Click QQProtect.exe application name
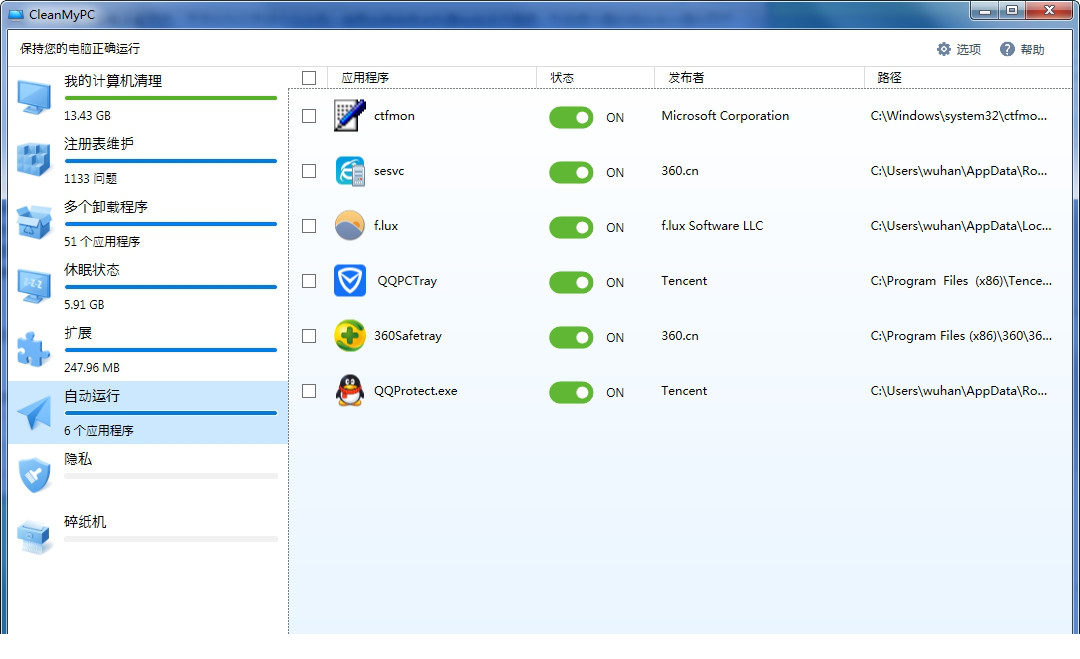 click(x=415, y=391)
